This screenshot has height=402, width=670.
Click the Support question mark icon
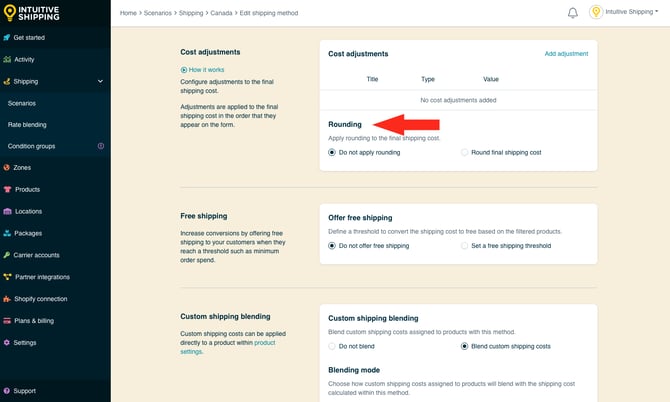click(6, 391)
